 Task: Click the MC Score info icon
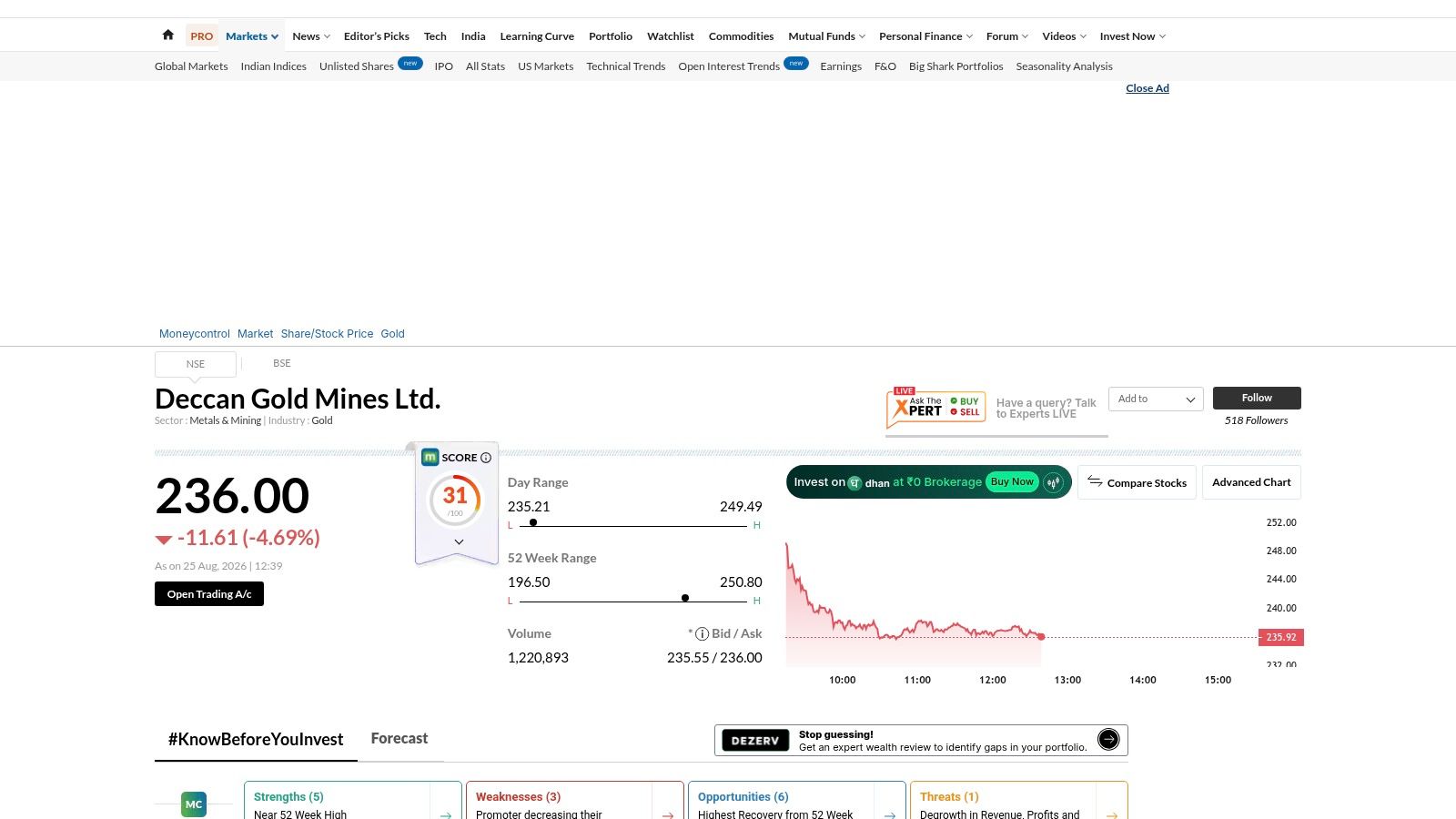pyautogui.click(x=486, y=458)
